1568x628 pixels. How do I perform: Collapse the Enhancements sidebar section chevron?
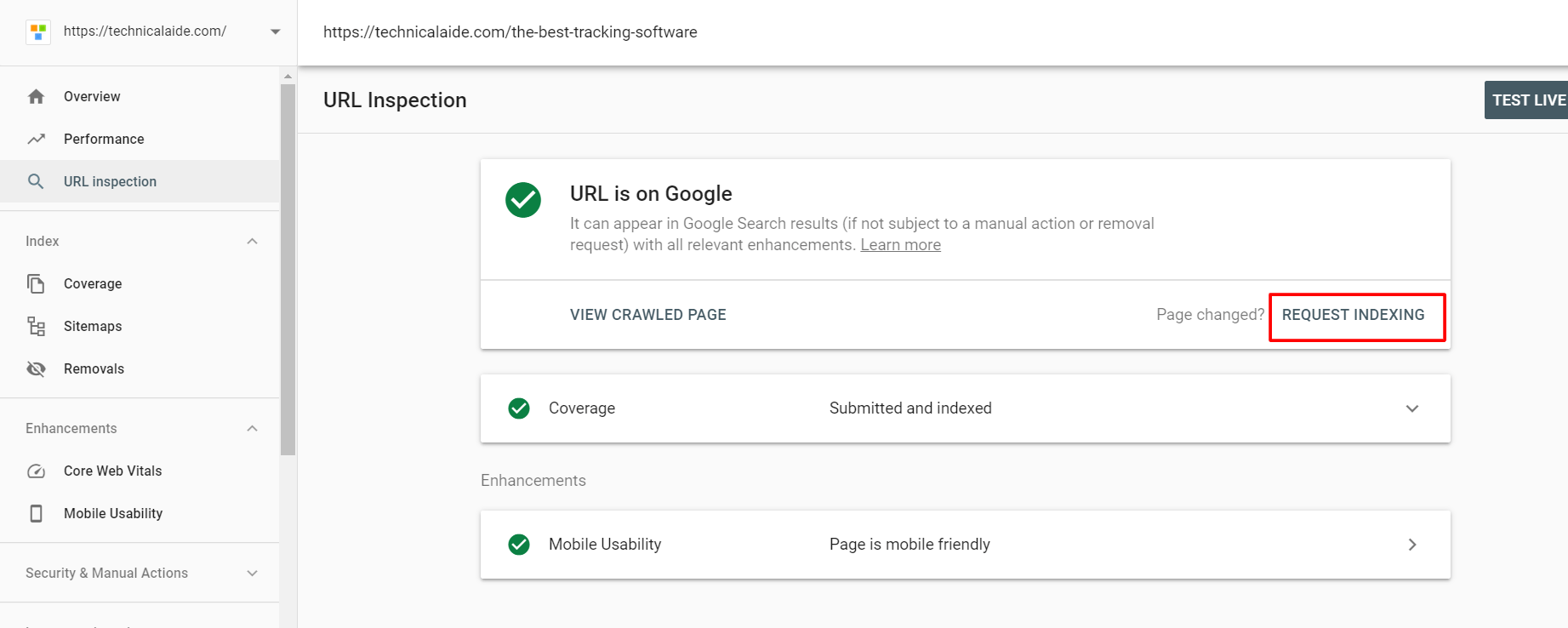pos(252,428)
